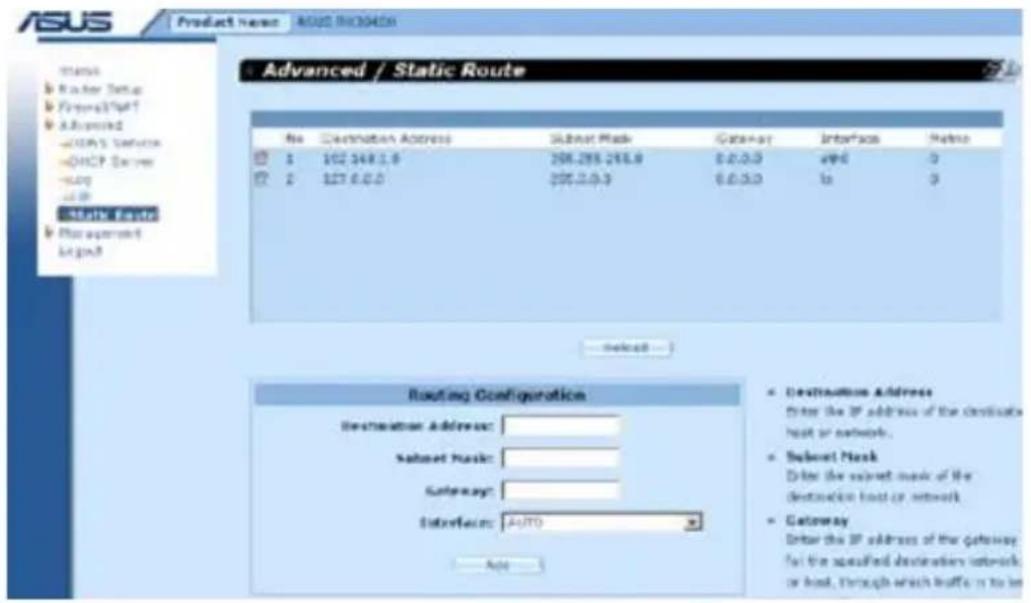Viewport: 1031px width, 603px height.
Task: Click the Subnet Mask column header
Action: 590,139
